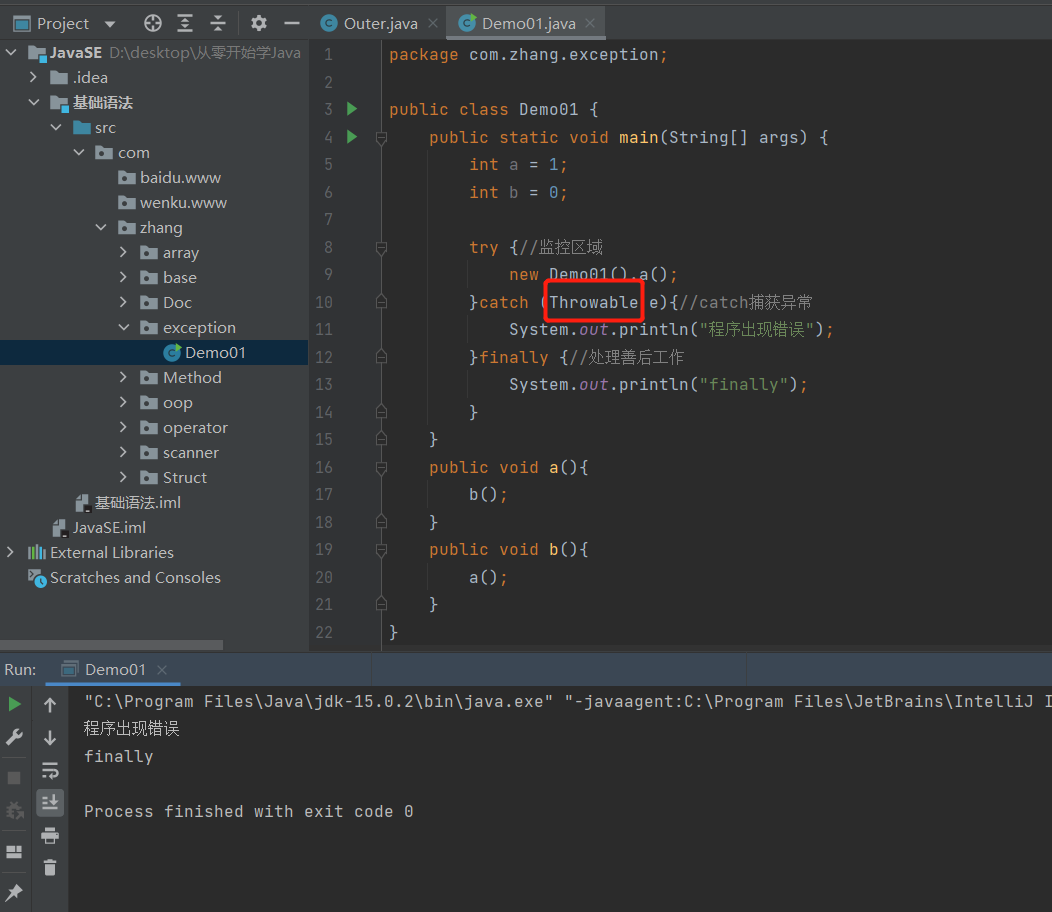Clear console output with trash icon
Viewport: 1052px width, 912px height.
[50, 868]
